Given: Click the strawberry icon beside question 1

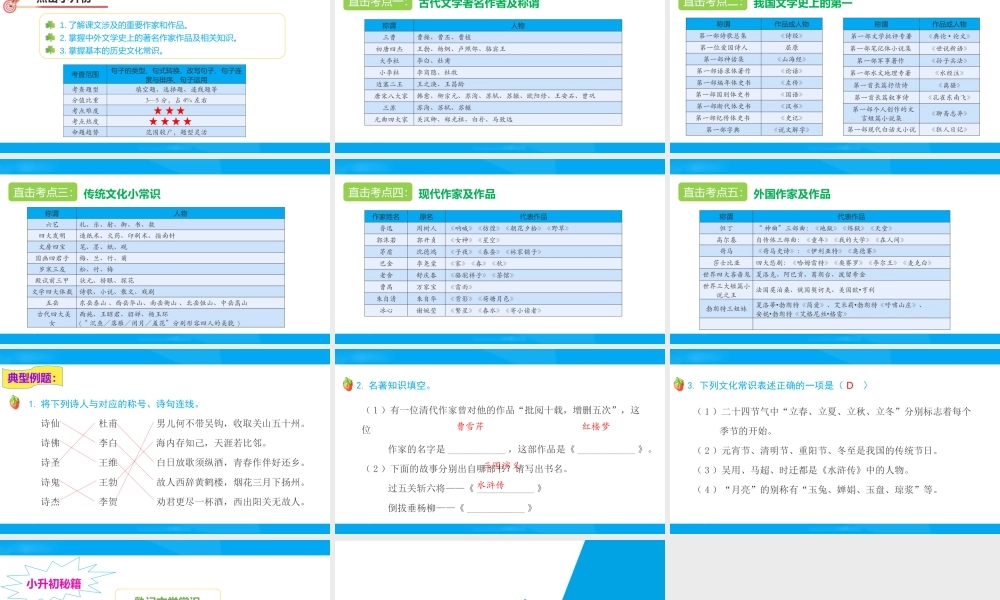Looking at the screenshot, I should [x=14, y=402].
